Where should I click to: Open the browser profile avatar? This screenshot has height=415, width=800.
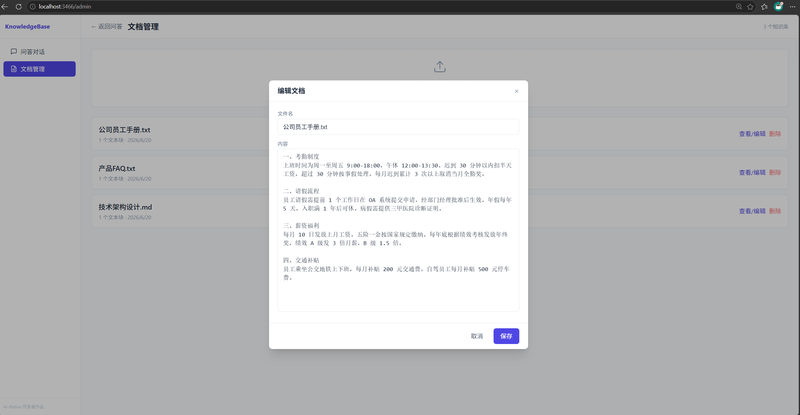778,6
